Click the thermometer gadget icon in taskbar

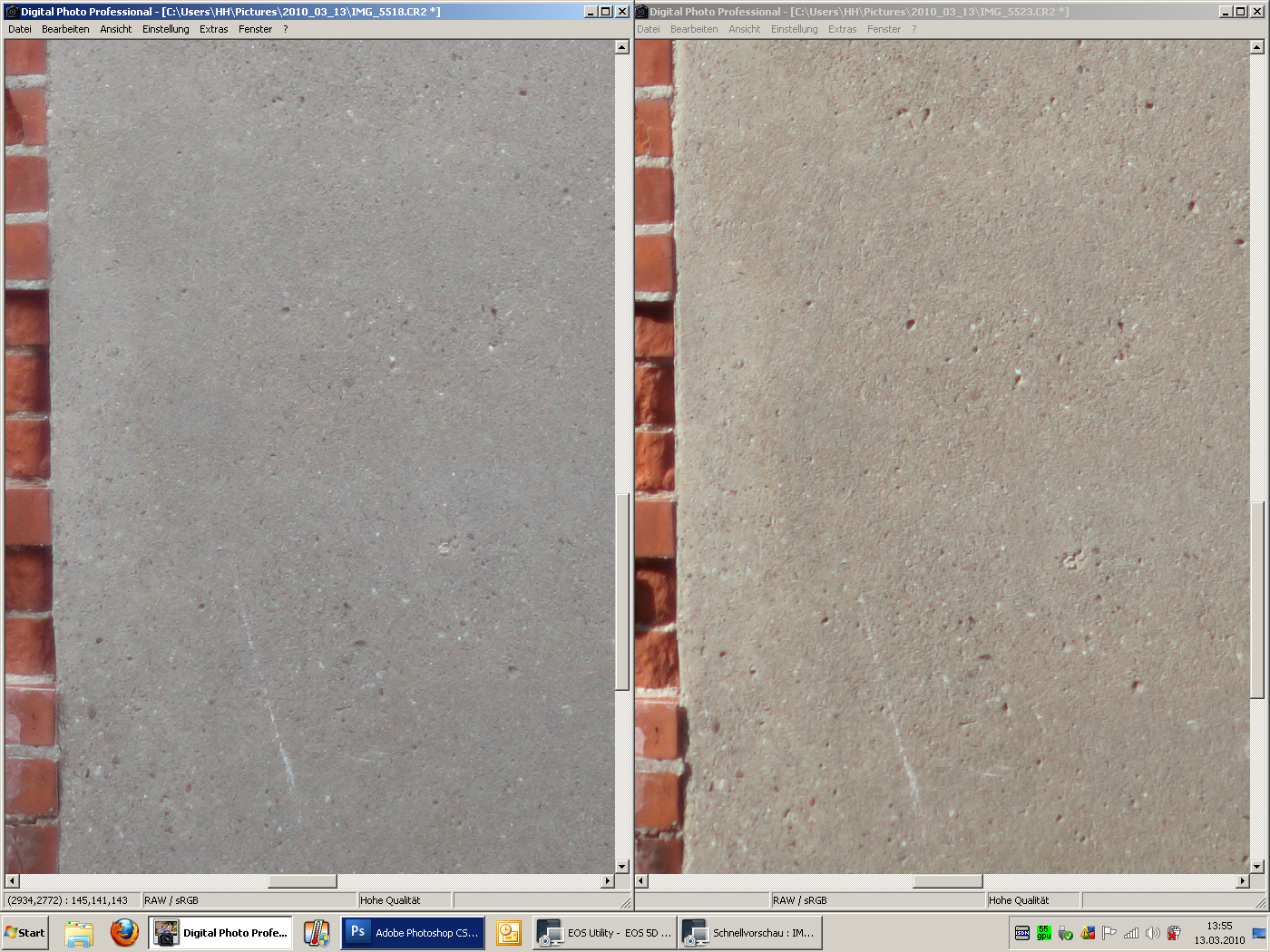pos(316,932)
